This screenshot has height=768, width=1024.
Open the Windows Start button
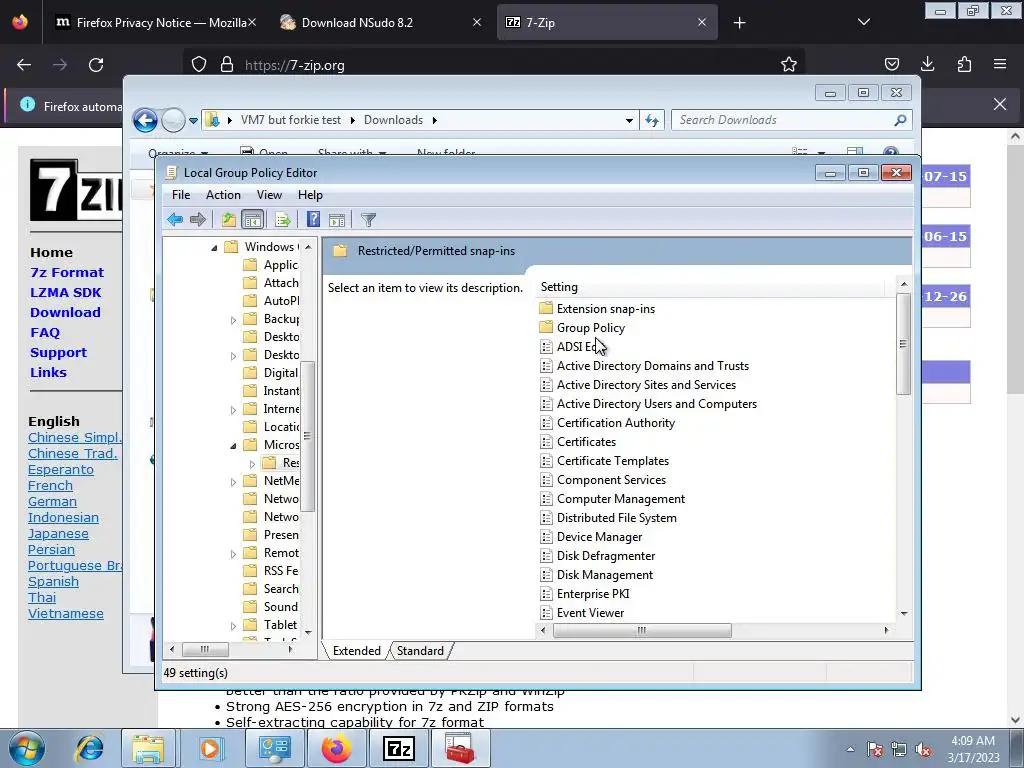pos(27,748)
